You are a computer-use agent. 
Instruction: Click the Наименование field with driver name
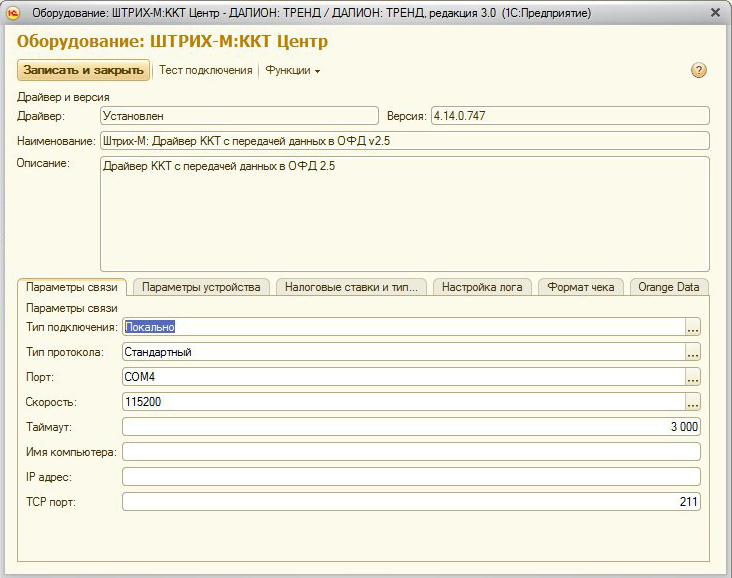pyautogui.click(x=405, y=141)
